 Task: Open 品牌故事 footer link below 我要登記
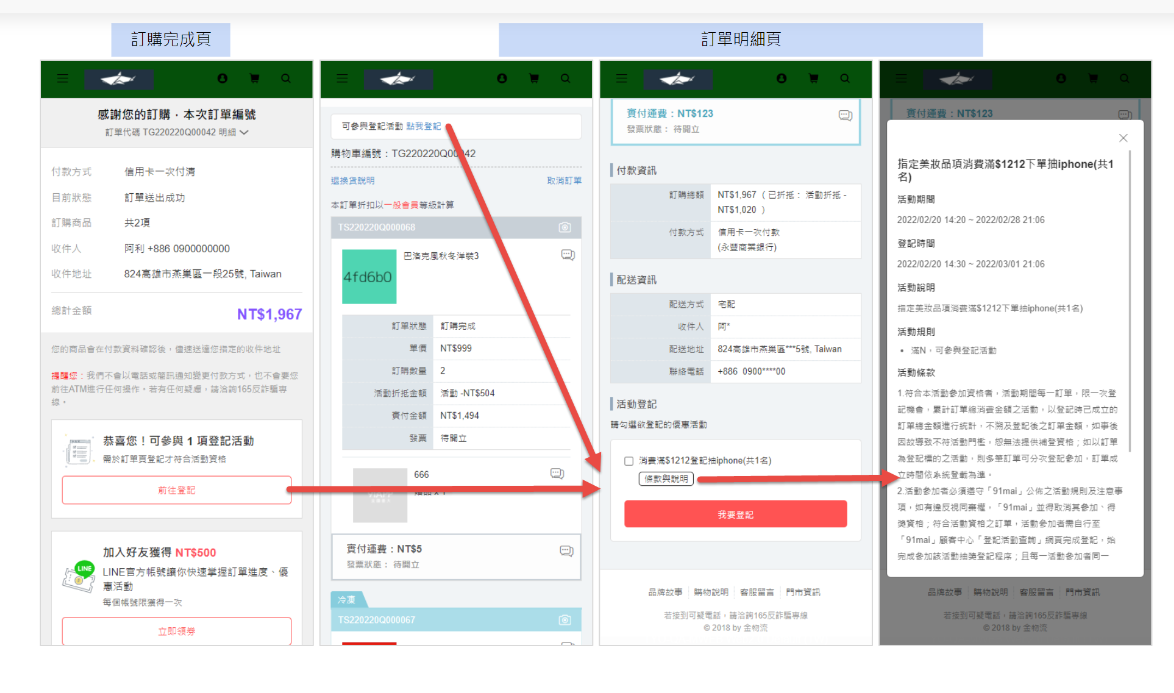tap(667, 592)
